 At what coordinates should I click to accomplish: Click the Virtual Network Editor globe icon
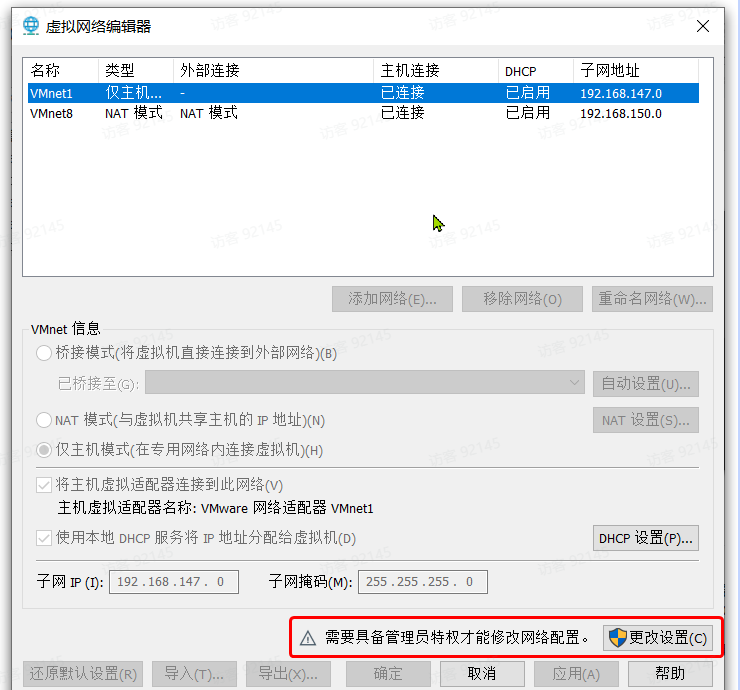click(31, 26)
